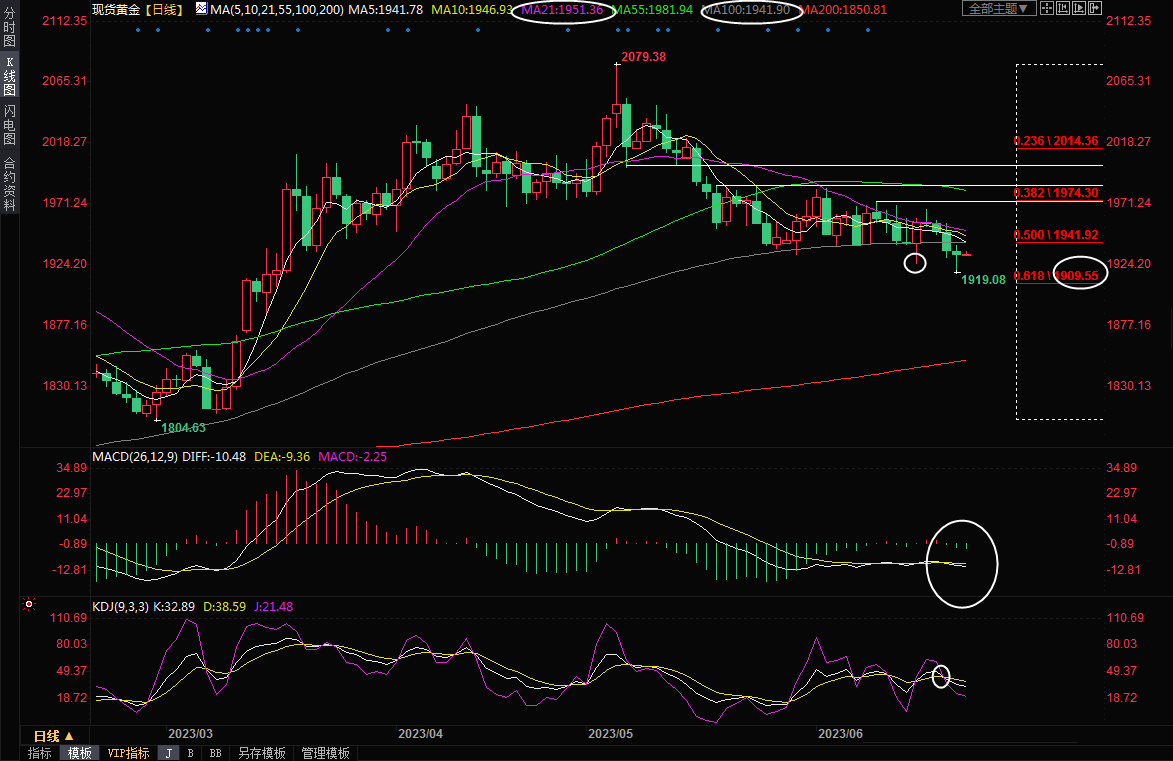Open the 全部主题 dropdown
The height and width of the screenshot is (761, 1173).
coord(996,9)
